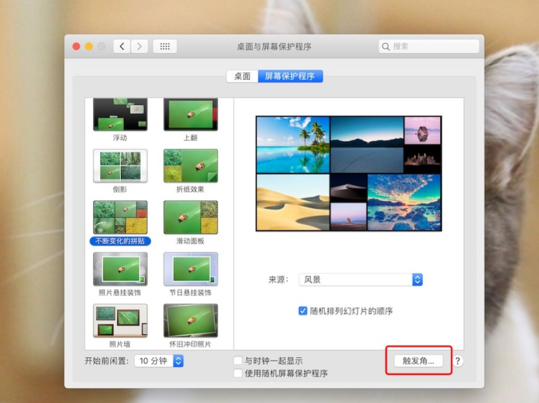Image resolution: width=539 pixels, height=403 pixels.
Task: Select the 上翻 screen saver thumbnail
Action: pos(191,115)
